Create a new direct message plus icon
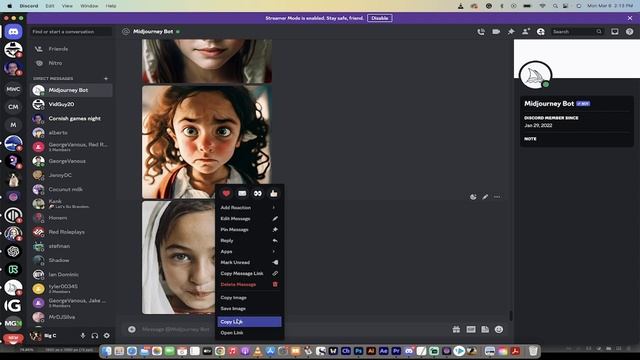 click(x=106, y=78)
